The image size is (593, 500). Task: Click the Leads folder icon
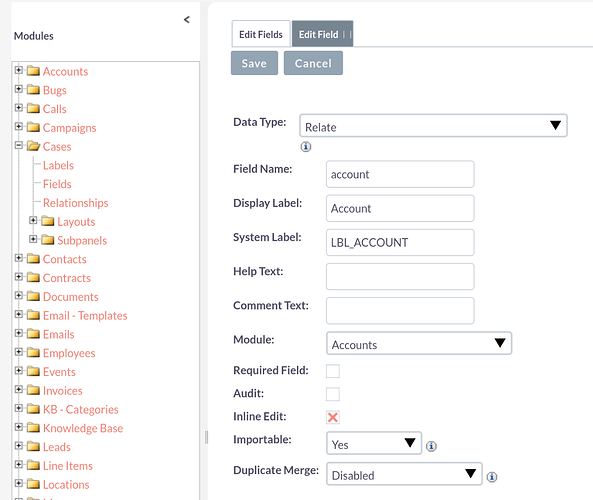tap(33, 446)
